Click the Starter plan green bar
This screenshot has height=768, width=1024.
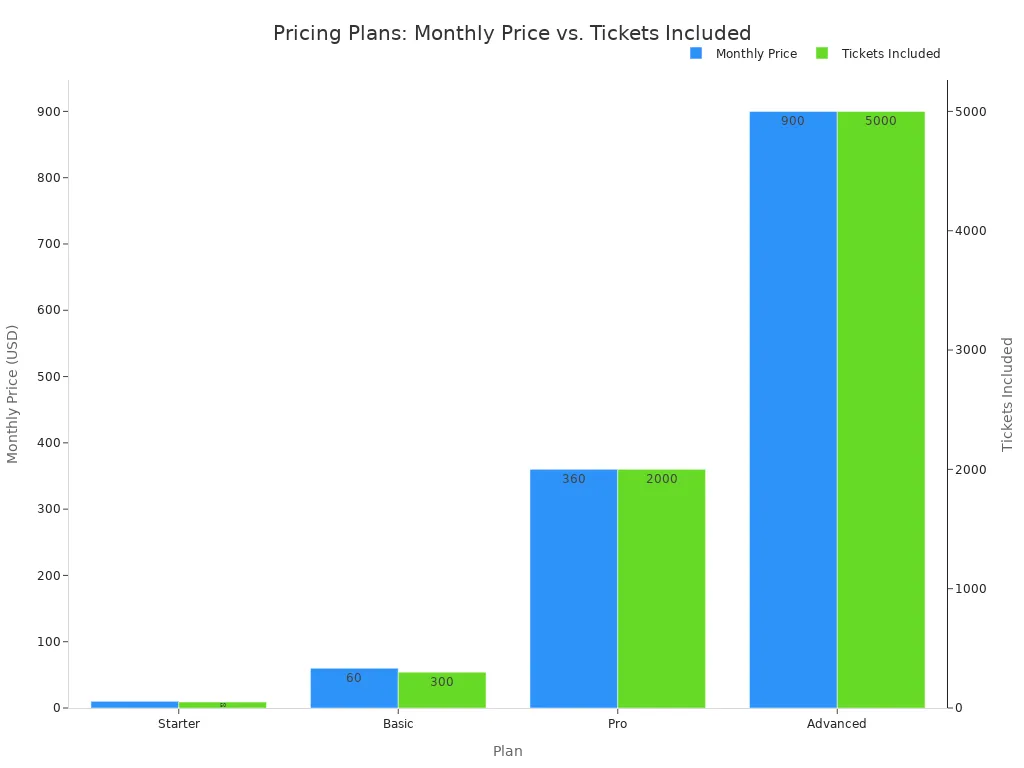tap(222, 705)
